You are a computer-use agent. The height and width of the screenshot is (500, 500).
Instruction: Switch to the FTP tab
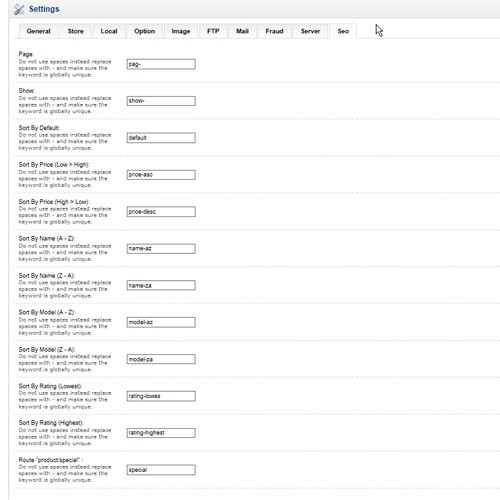[213, 31]
